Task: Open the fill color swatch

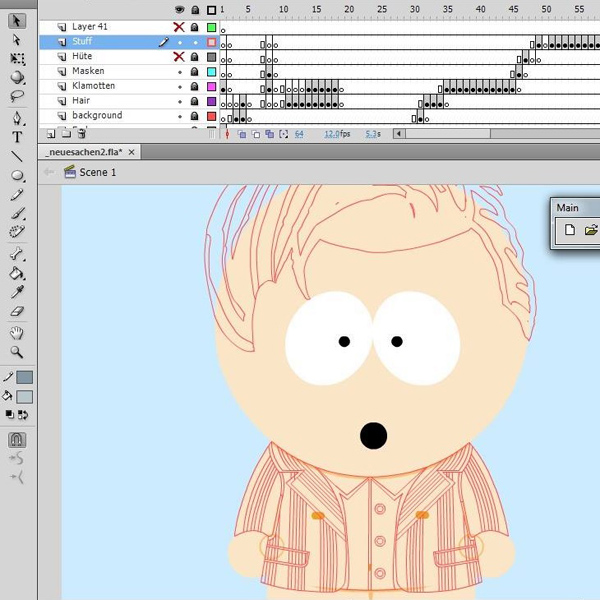Action: pos(24,397)
